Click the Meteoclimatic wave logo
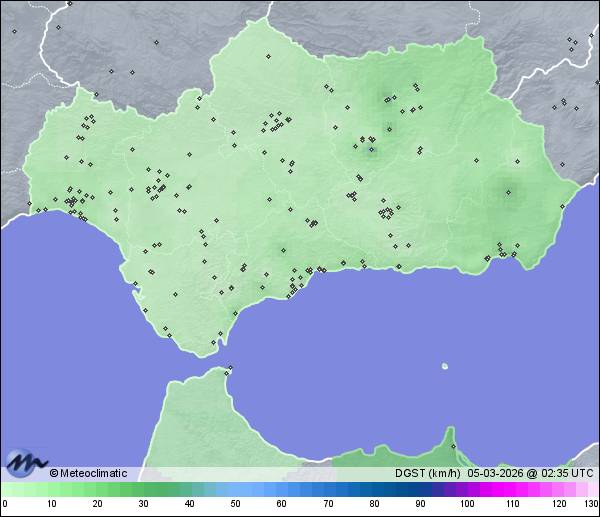The height and width of the screenshot is (517, 600). click(x=27, y=462)
